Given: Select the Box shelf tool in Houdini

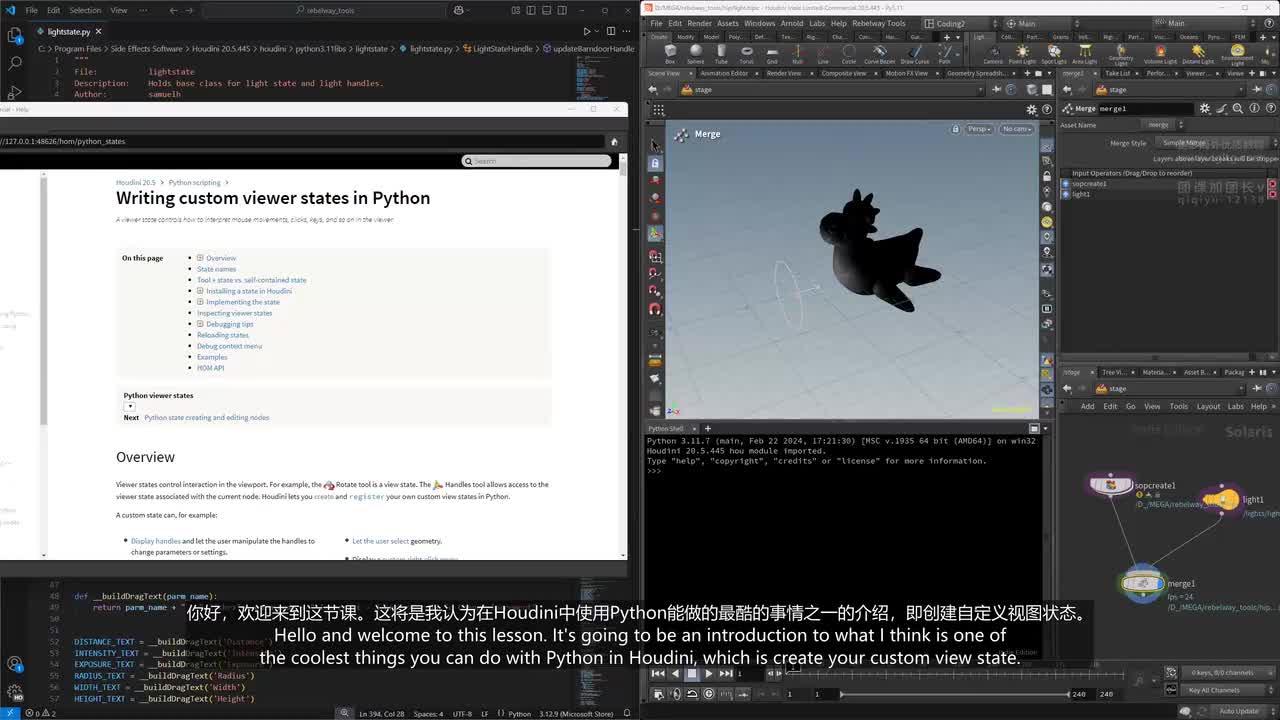Looking at the screenshot, I should coord(670,53).
